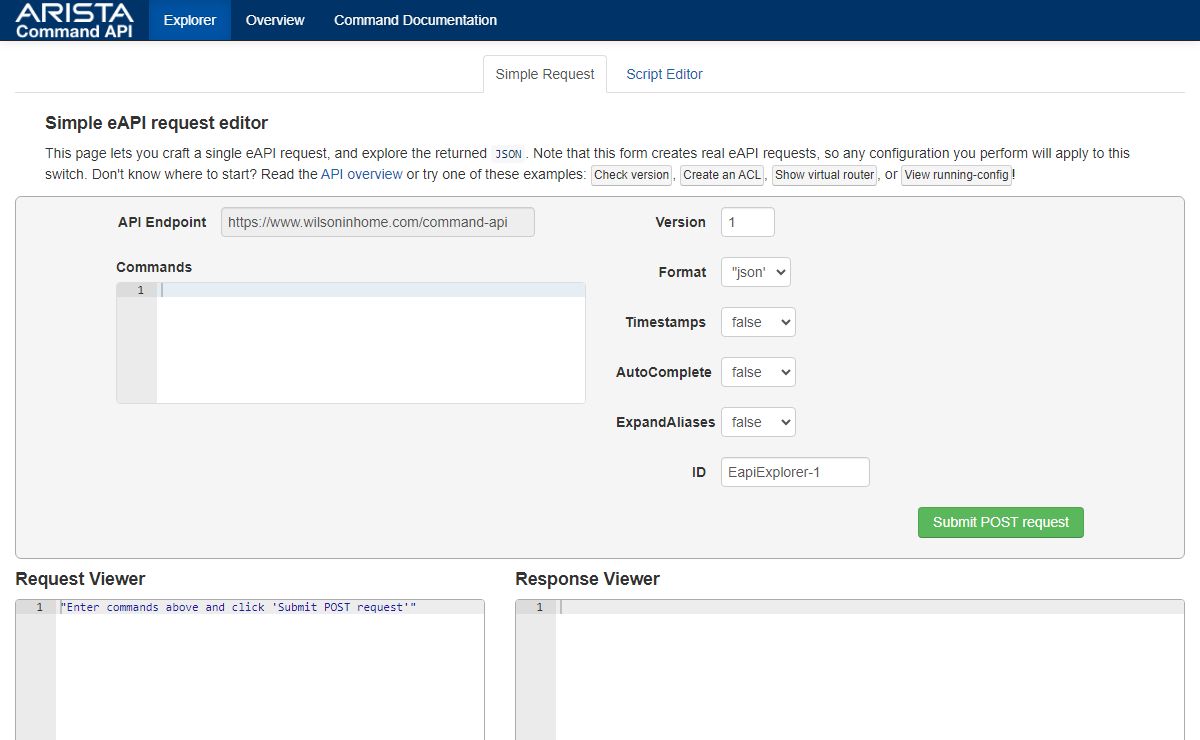Switch to the Simple Request tab
The image size is (1200, 740).
[x=545, y=74]
